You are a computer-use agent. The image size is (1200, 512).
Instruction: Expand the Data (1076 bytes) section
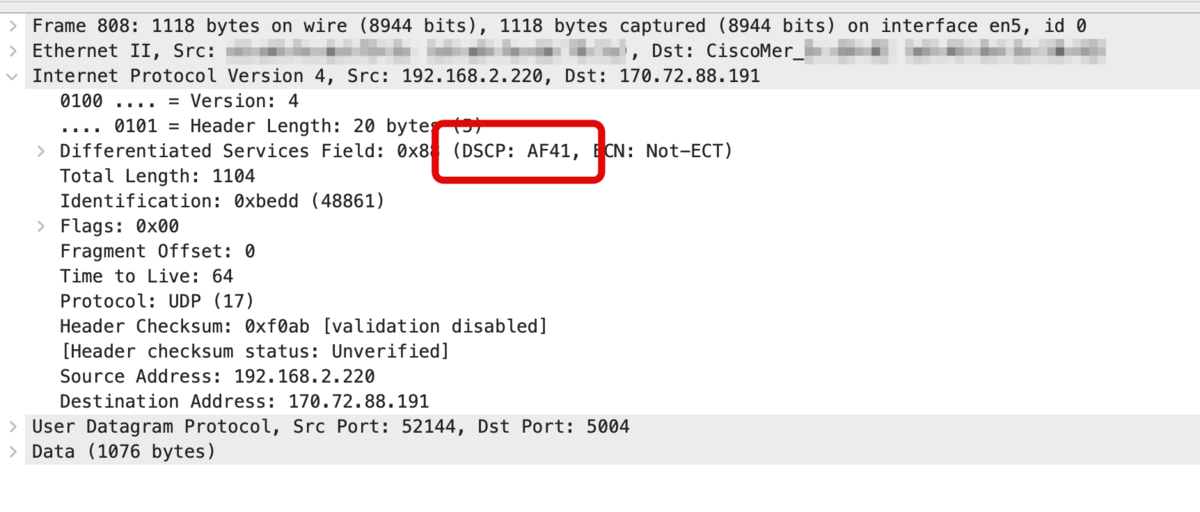point(12,452)
